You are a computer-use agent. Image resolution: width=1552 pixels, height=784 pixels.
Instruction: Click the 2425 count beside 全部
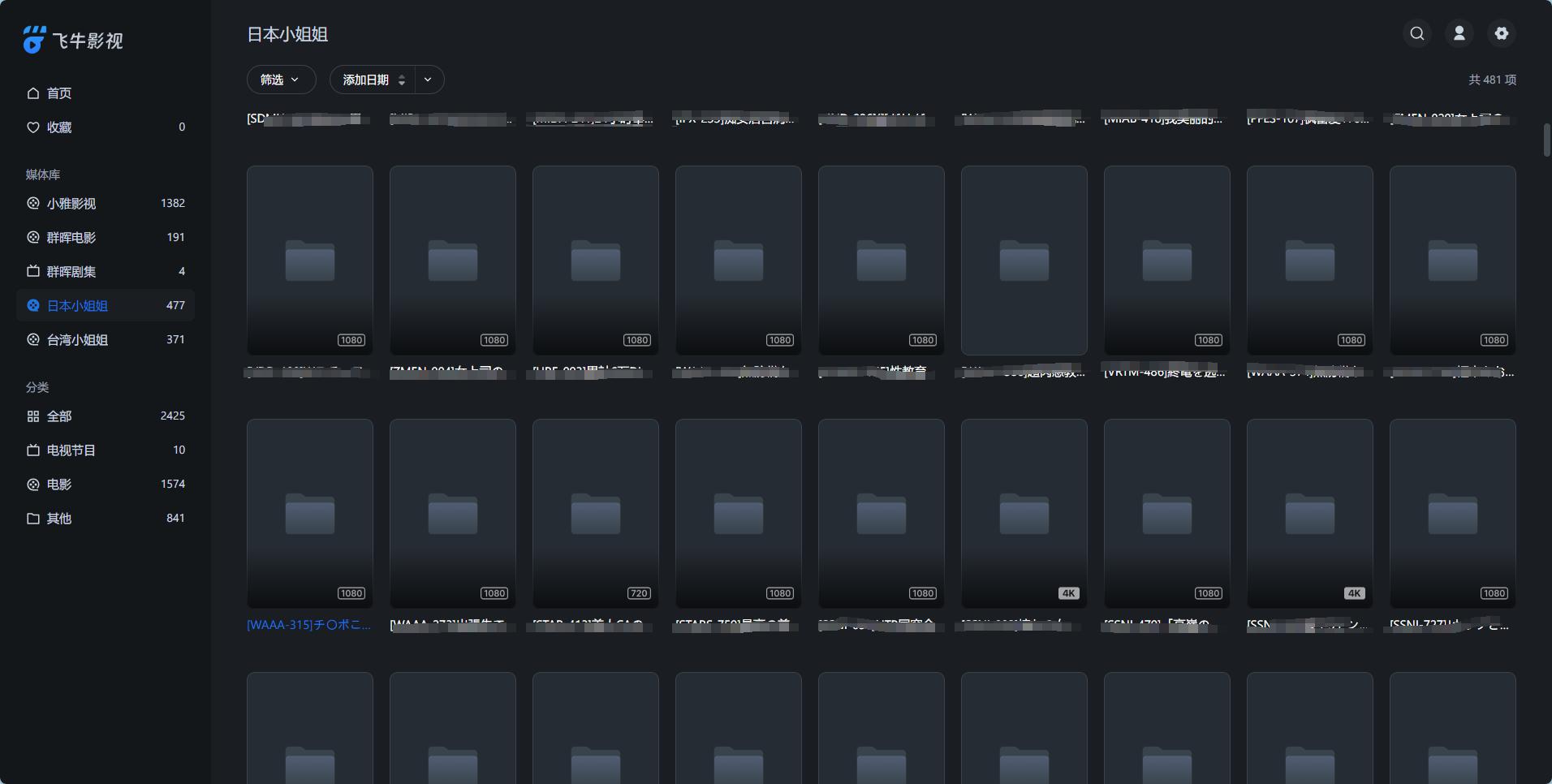(173, 416)
